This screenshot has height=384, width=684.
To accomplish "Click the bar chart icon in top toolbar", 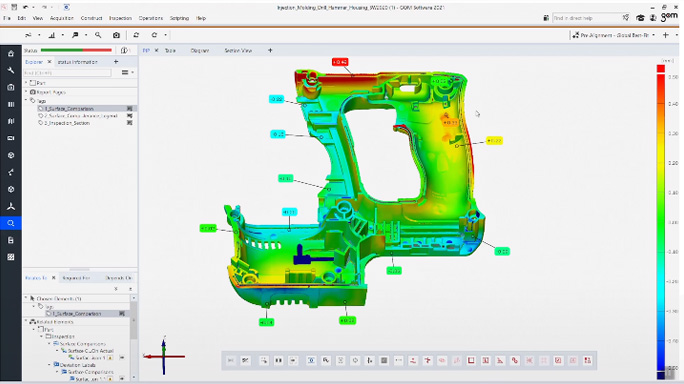I will click(52, 35).
